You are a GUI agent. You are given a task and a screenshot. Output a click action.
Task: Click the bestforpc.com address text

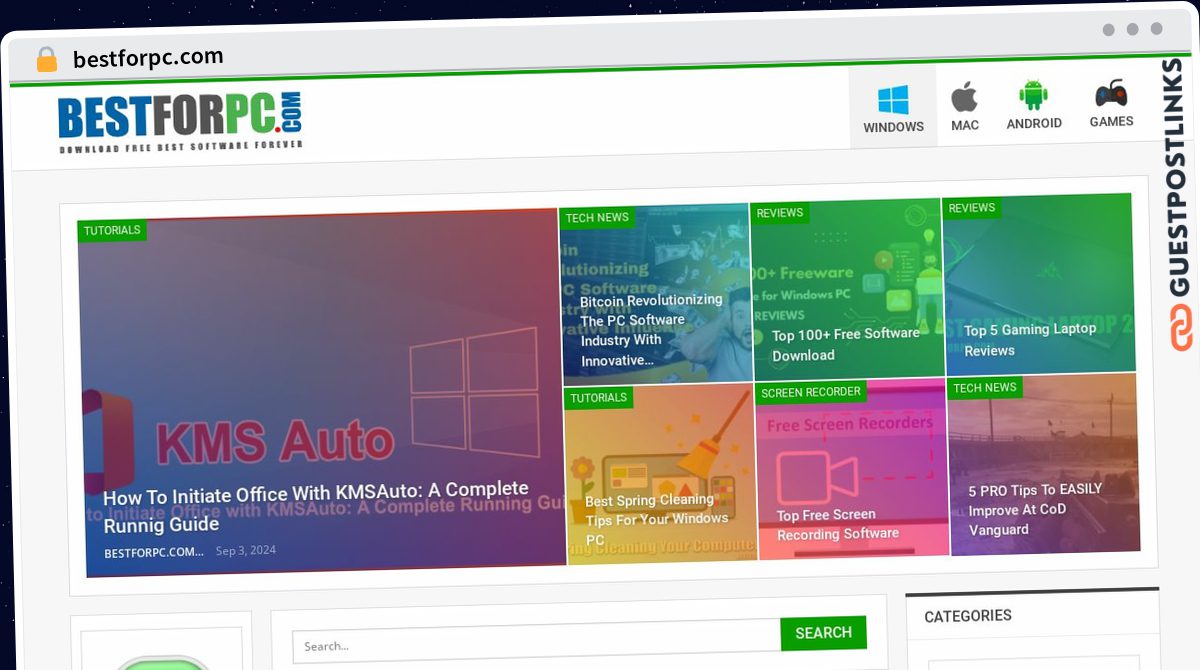148,58
